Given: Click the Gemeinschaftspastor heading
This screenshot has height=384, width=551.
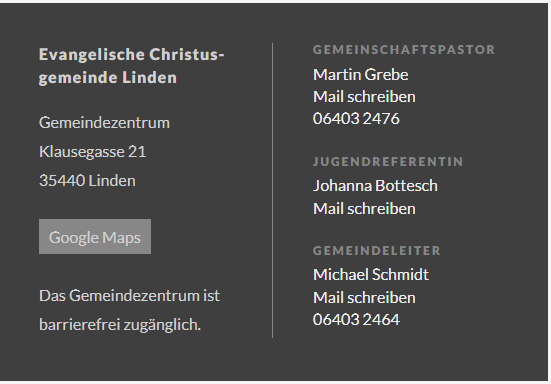Looking at the screenshot, I should (404, 50).
